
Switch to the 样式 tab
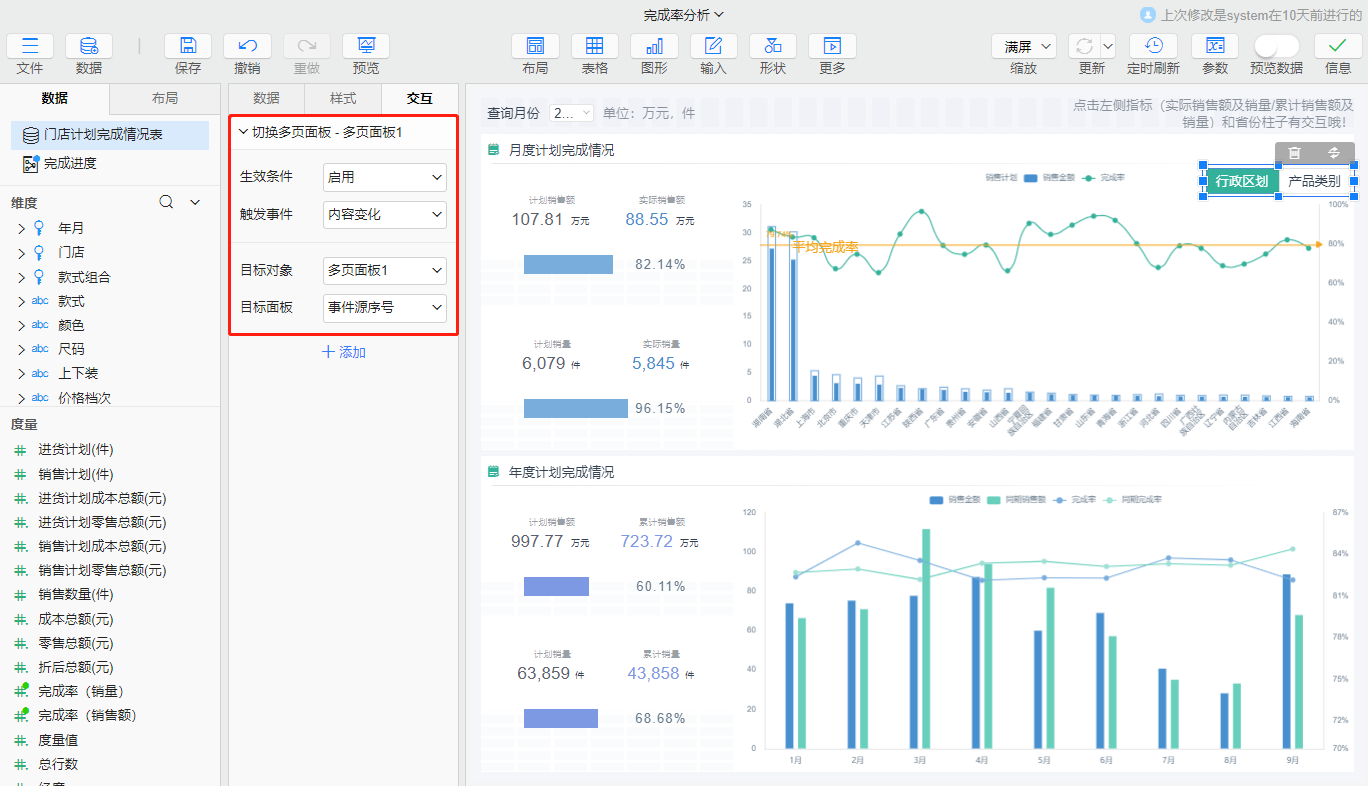[x=343, y=98]
